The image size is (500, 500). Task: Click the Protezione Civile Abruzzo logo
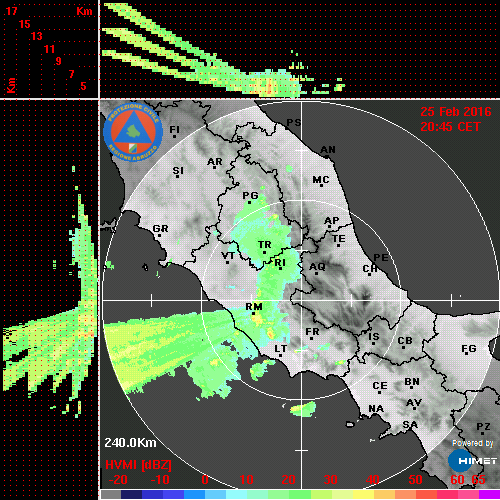(x=133, y=132)
